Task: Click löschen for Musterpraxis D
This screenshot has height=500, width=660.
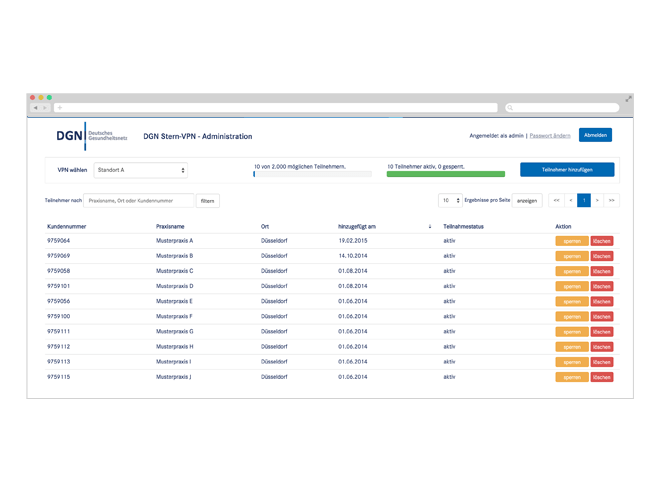Action: (x=602, y=287)
